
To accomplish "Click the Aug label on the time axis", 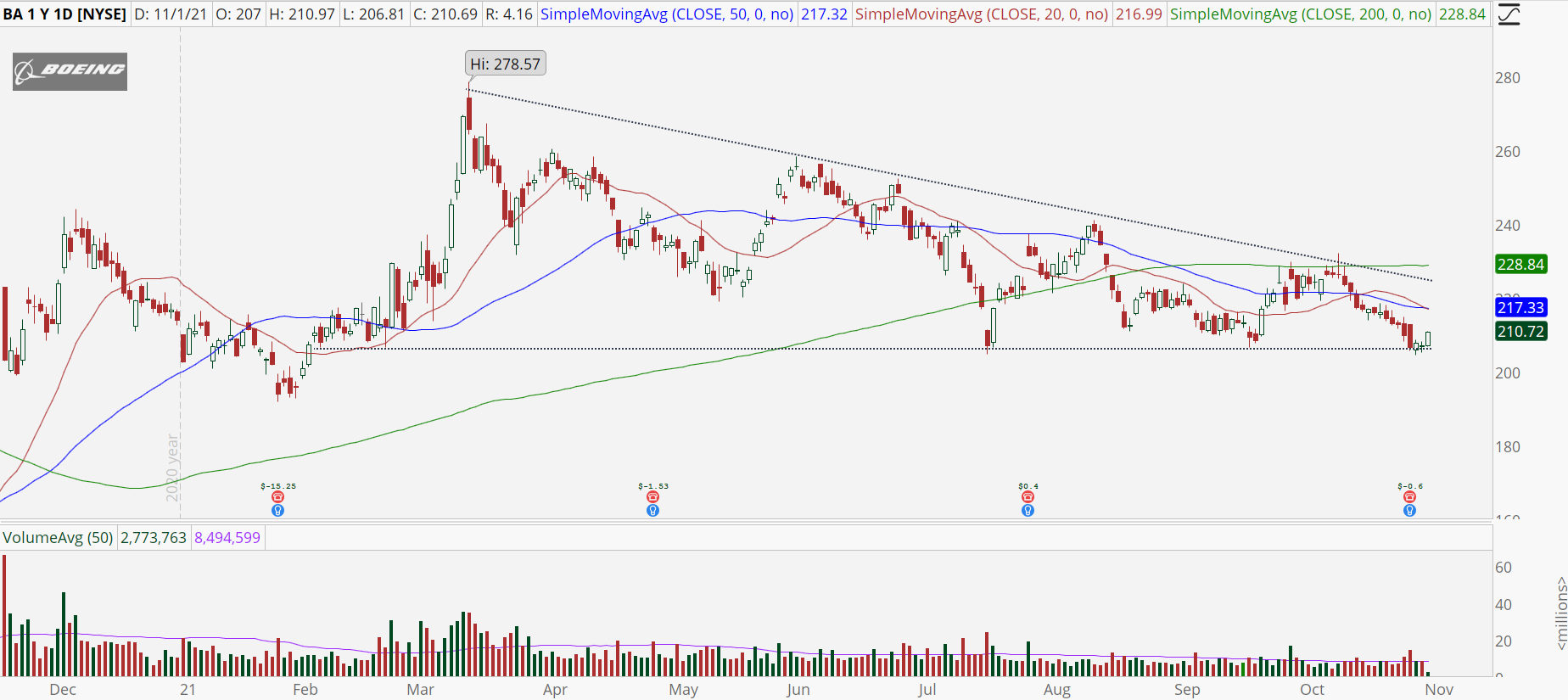I will pos(1056,690).
